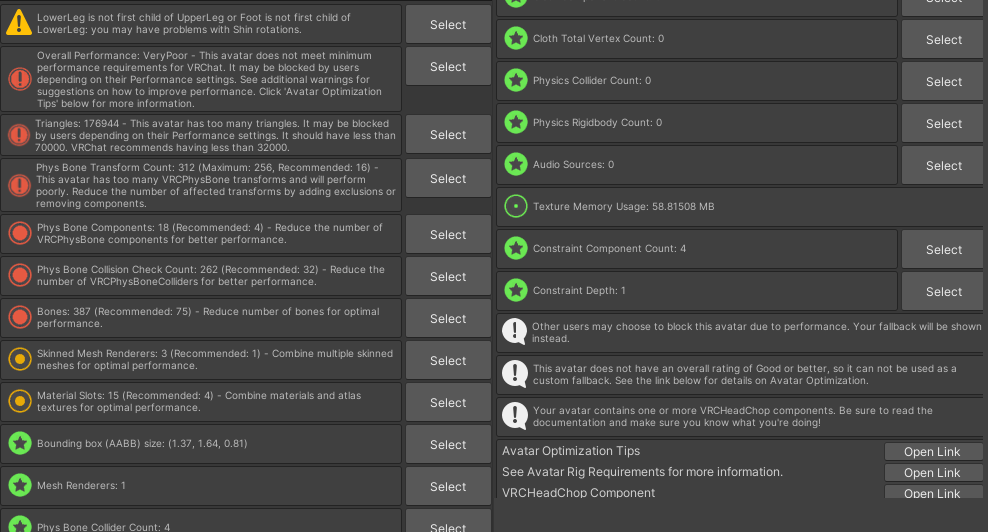Screen dimensions: 988x532
Task: Click the red icon beside Phys Bone Components
Action: pos(19,234)
